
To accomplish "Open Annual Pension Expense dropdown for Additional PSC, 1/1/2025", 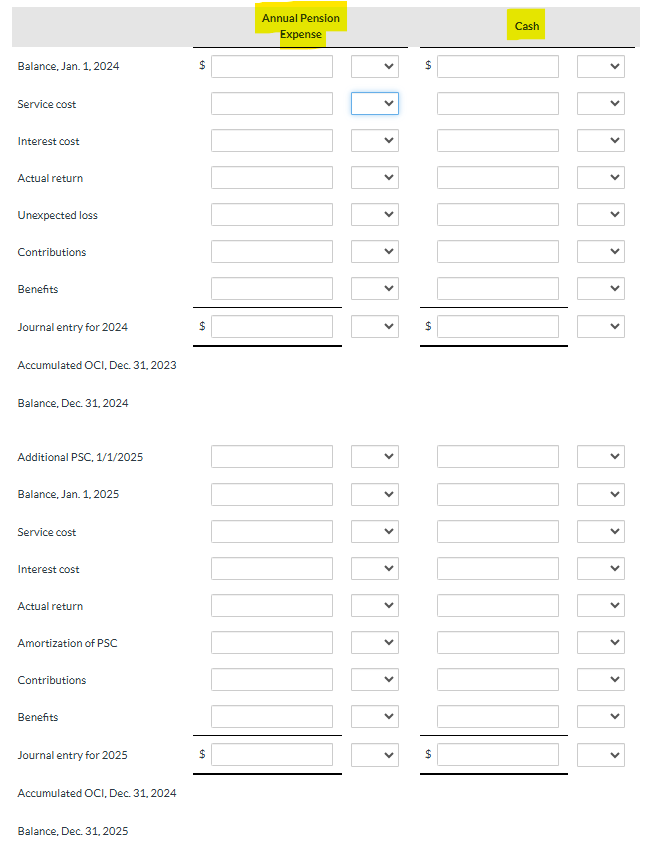I will pos(375,456).
